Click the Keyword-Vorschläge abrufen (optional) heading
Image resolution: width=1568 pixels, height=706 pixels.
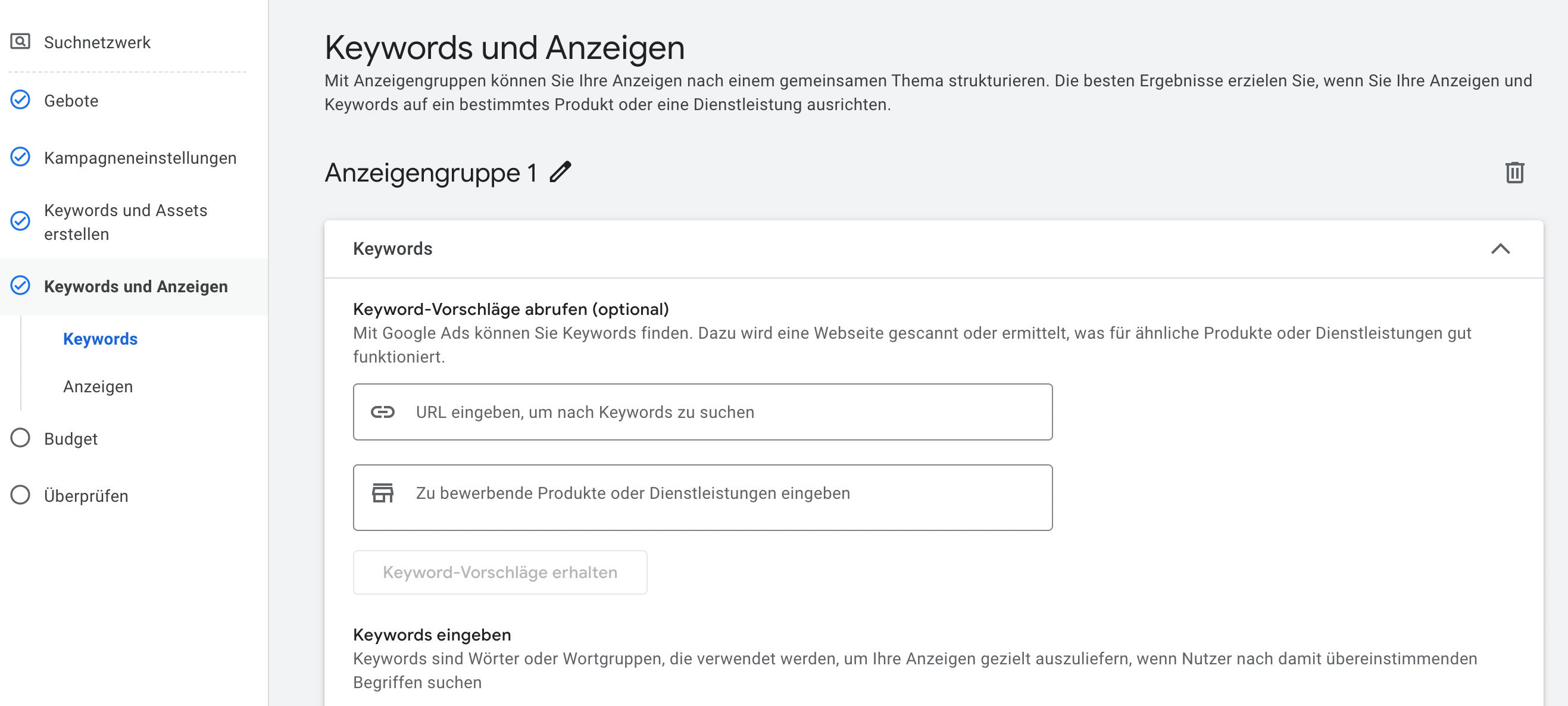pos(511,309)
